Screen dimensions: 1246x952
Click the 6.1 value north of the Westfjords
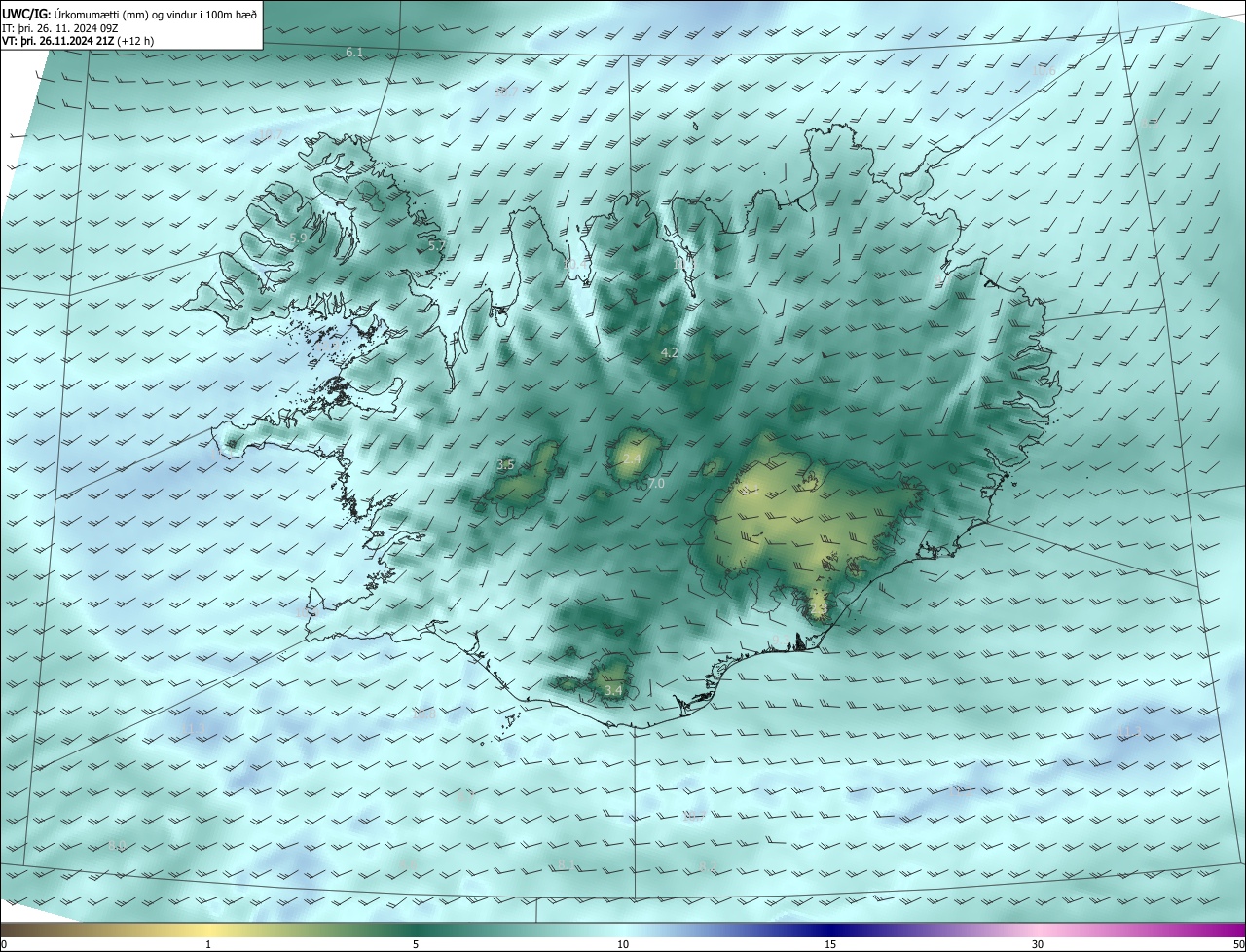pos(354,52)
